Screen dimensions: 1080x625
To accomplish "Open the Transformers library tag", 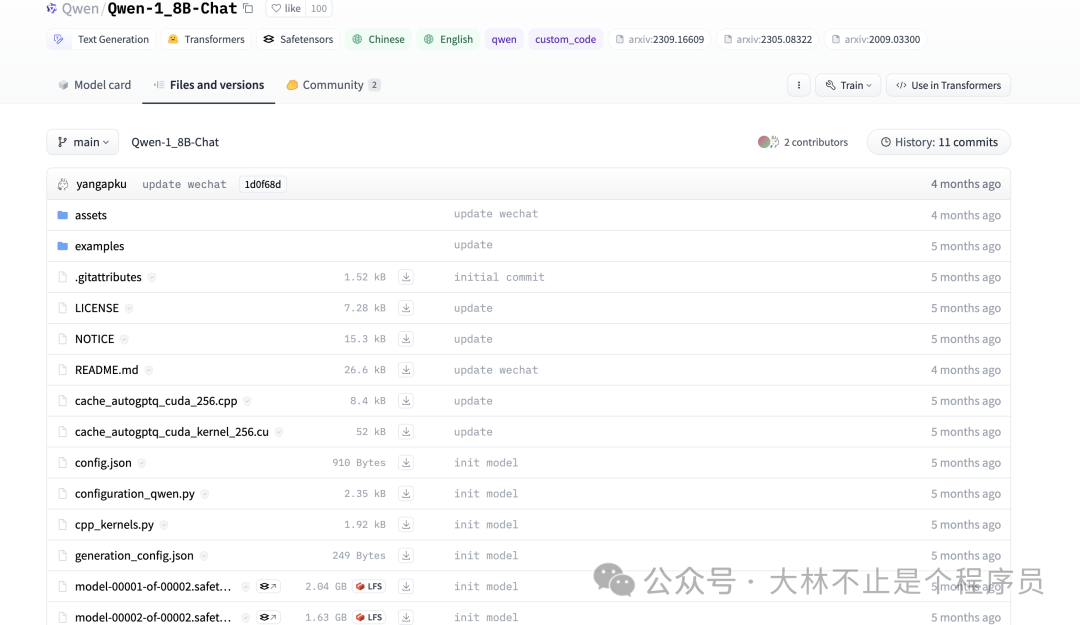I will [206, 39].
